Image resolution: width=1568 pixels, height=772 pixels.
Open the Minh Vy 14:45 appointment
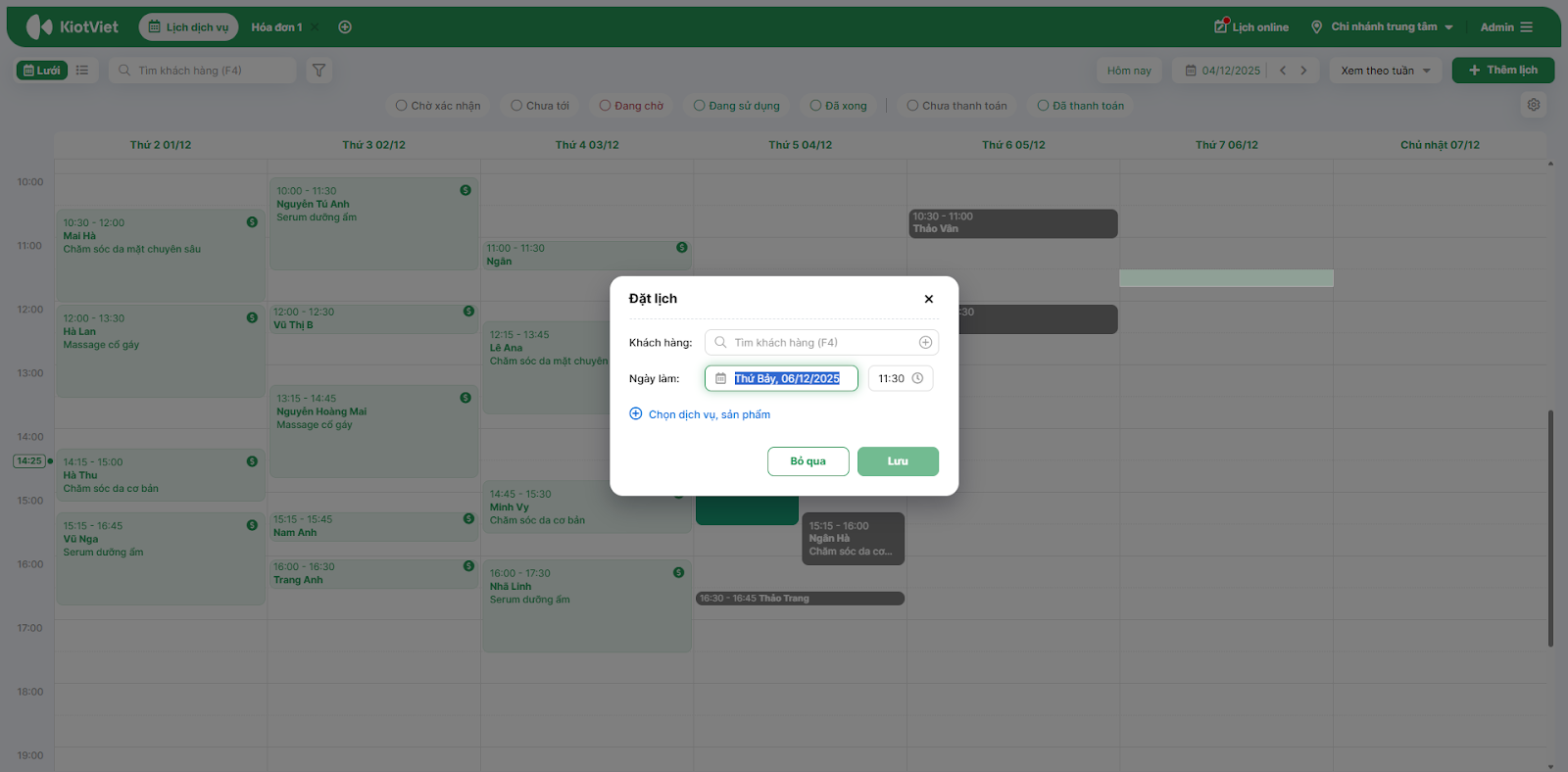tap(586, 507)
